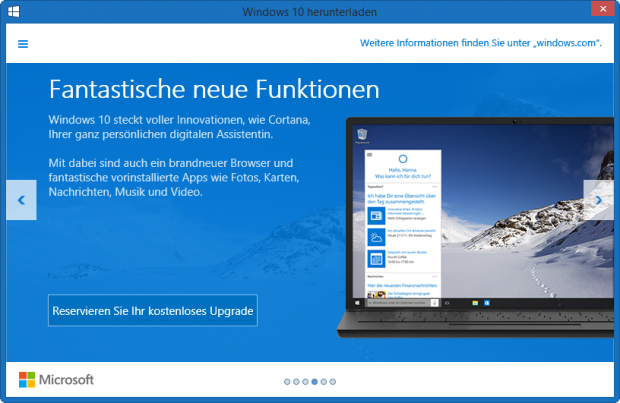Click the Microsoft logo
Image resolution: width=620 pixels, height=403 pixels.
click(56, 380)
